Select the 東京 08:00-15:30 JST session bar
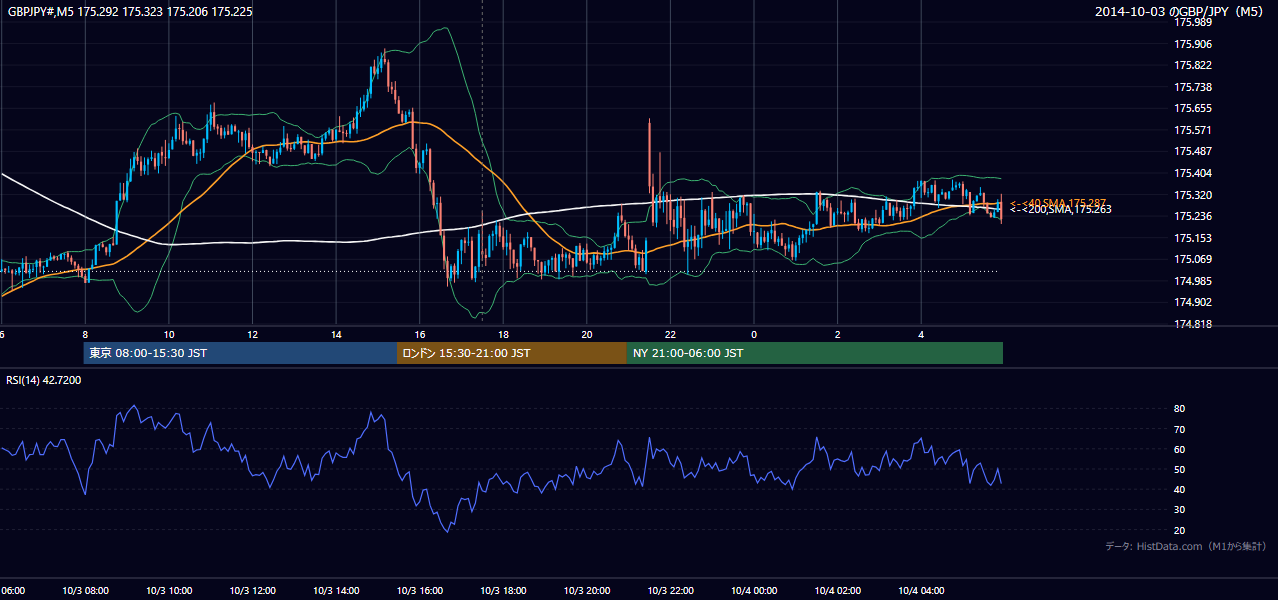This screenshot has width=1278, height=600. tap(240, 353)
